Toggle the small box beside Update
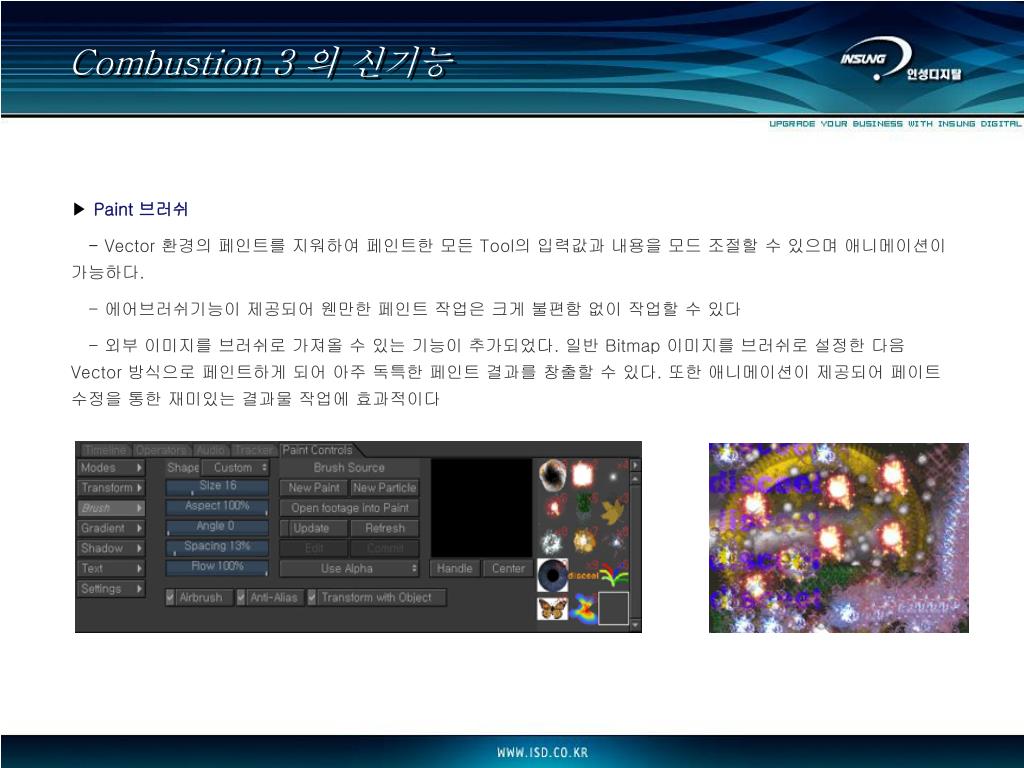1024x768 pixels. tap(284, 528)
